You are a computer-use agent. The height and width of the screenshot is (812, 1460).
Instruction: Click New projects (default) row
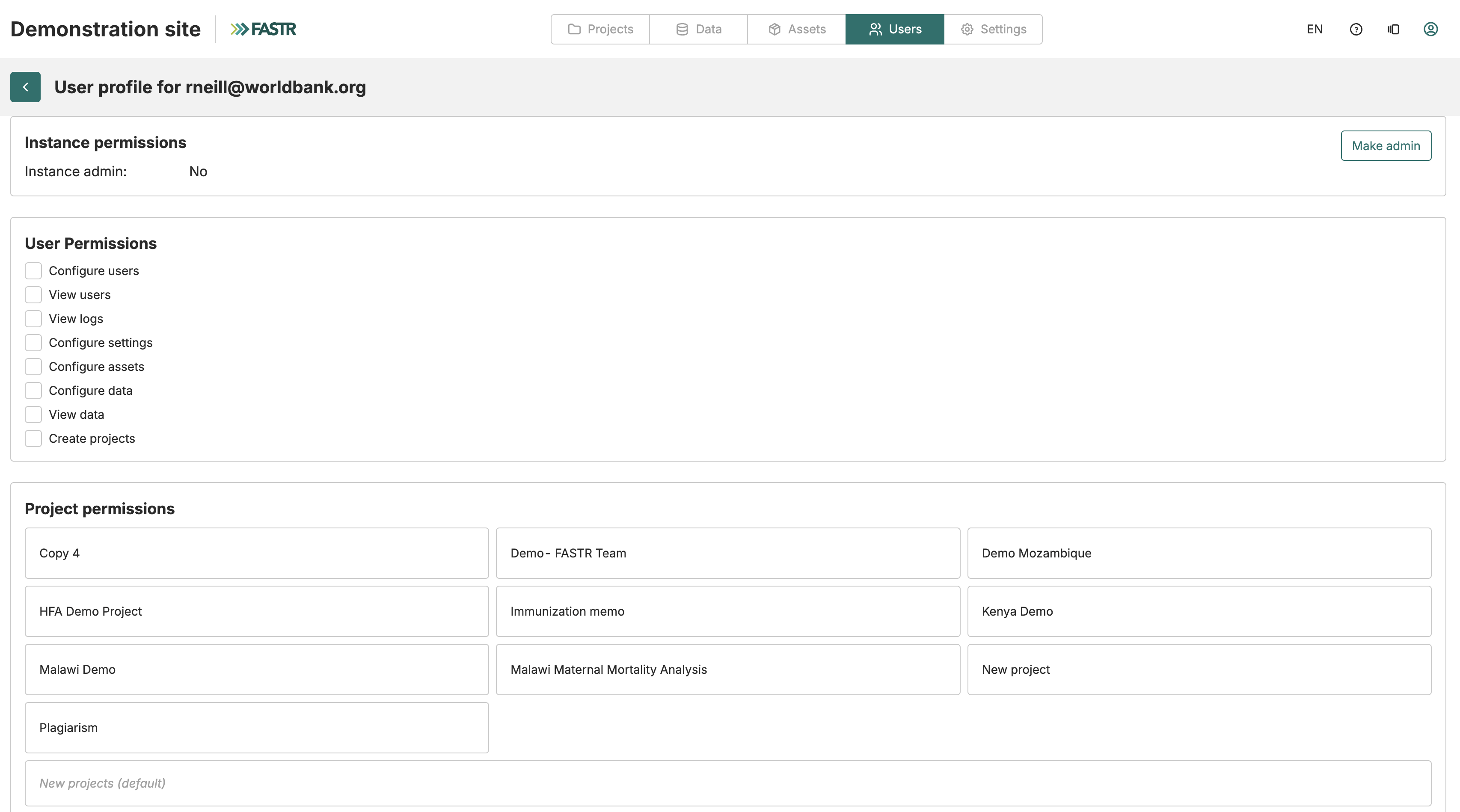[728, 783]
